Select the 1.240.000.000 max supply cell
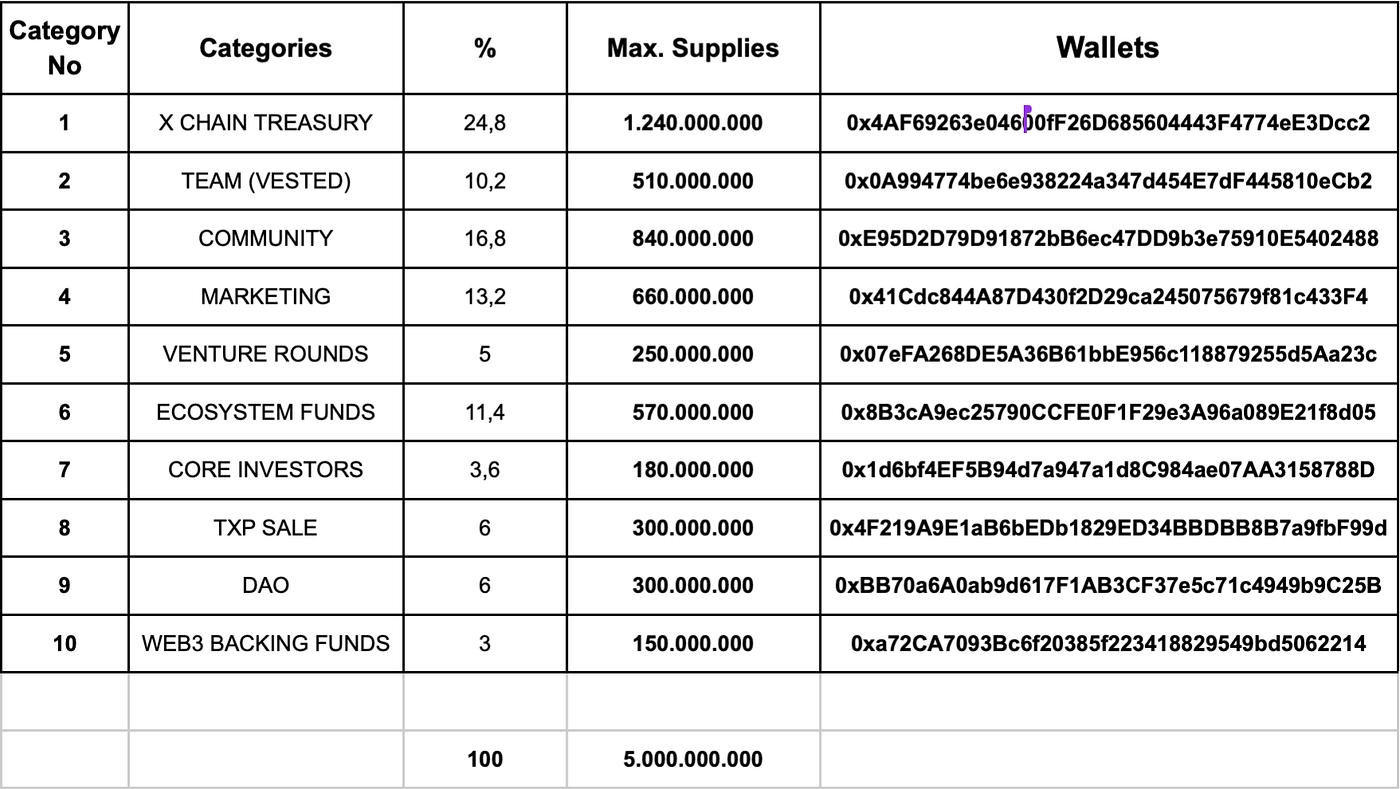Viewport: 1400px width, 789px height. (692, 123)
